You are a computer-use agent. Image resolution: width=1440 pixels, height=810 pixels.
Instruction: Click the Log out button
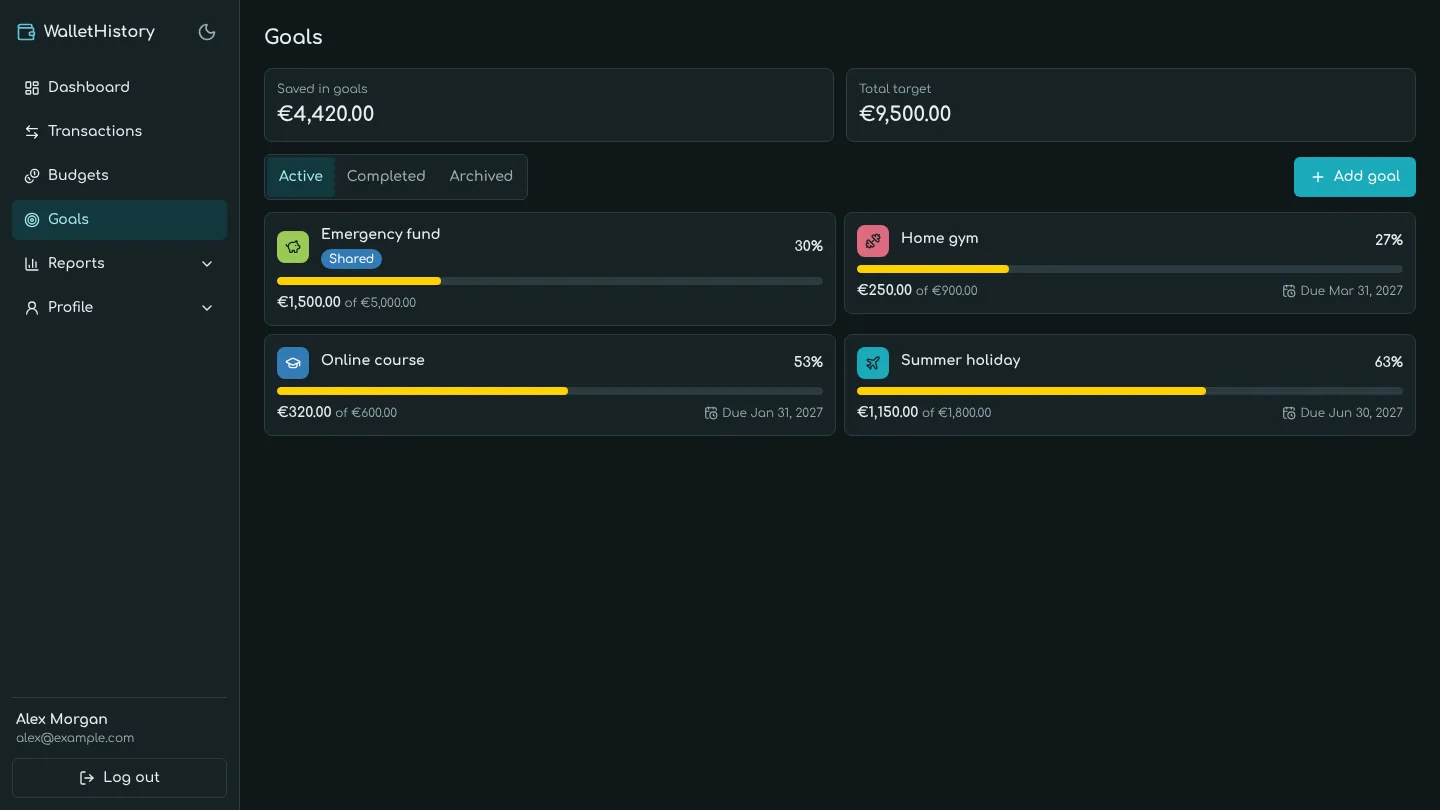pos(119,778)
